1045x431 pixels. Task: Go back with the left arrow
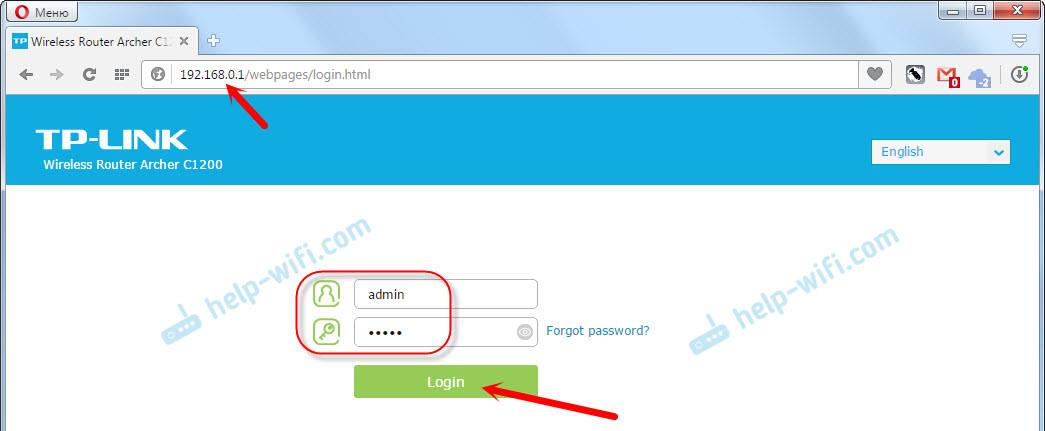point(27,75)
